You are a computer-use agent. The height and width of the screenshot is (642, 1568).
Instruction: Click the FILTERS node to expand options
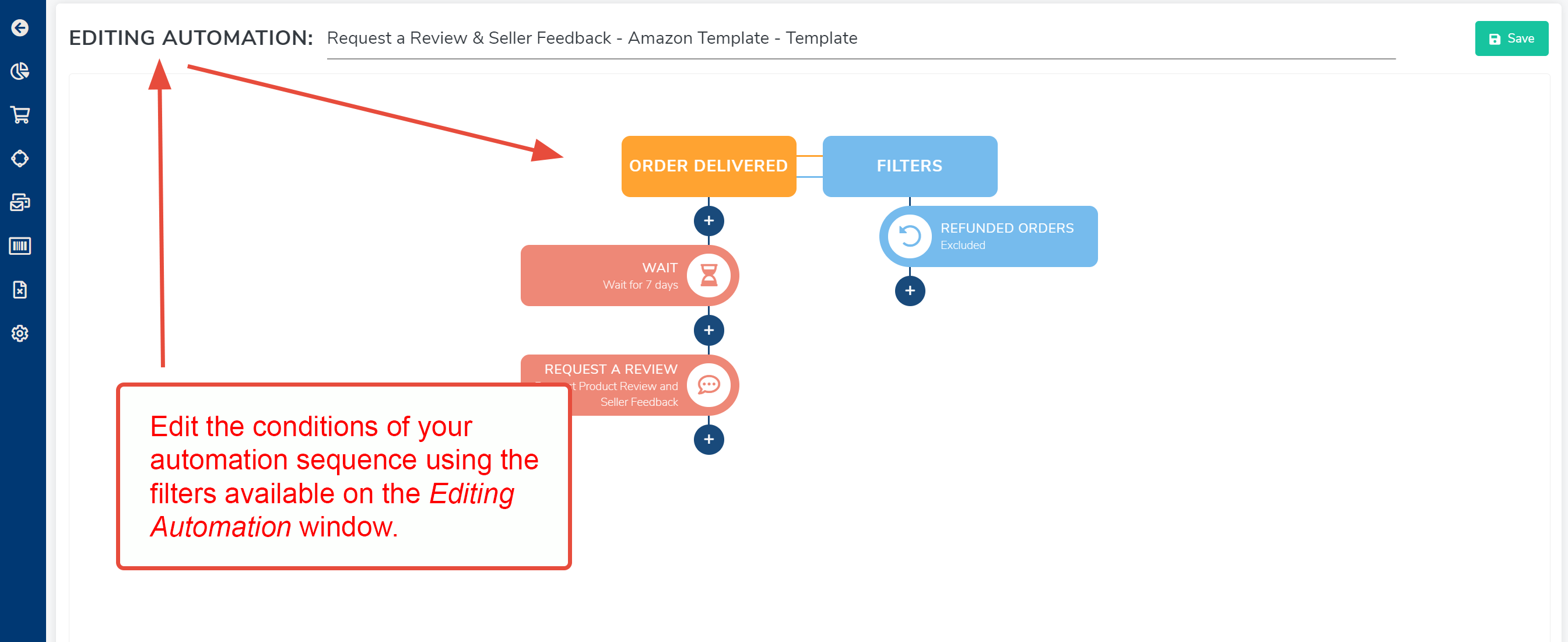point(907,165)
